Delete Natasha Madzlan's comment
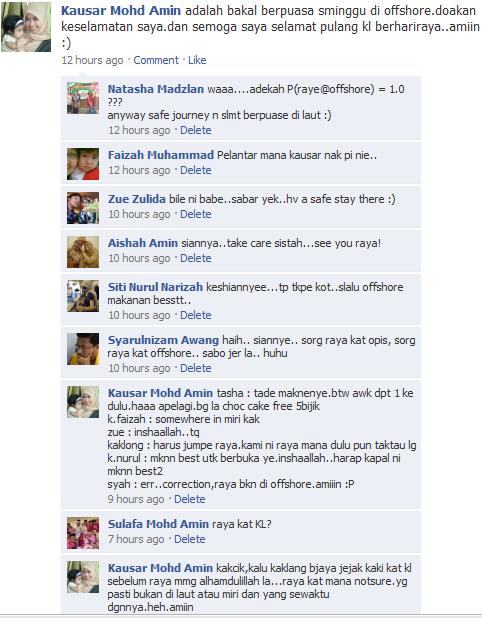This screenshot has width=482, height=618. 195,130
